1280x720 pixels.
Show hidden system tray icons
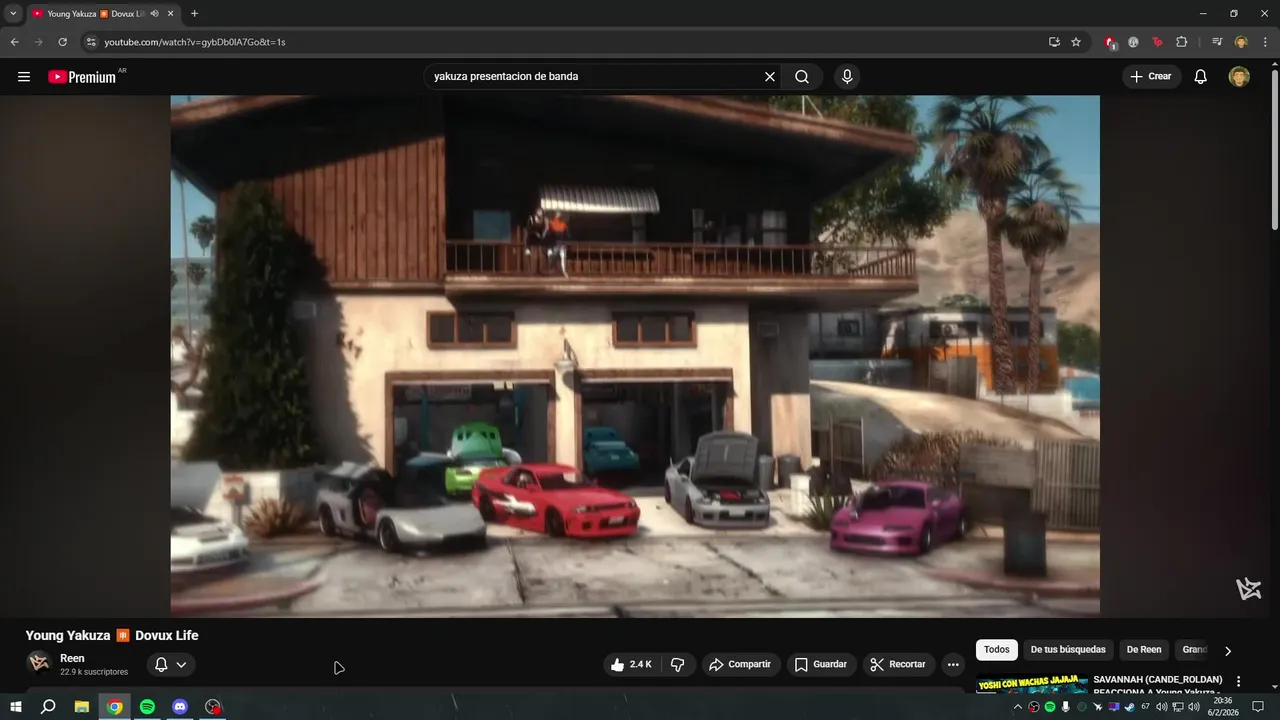pyautogui.click(x=1018, y=707)
